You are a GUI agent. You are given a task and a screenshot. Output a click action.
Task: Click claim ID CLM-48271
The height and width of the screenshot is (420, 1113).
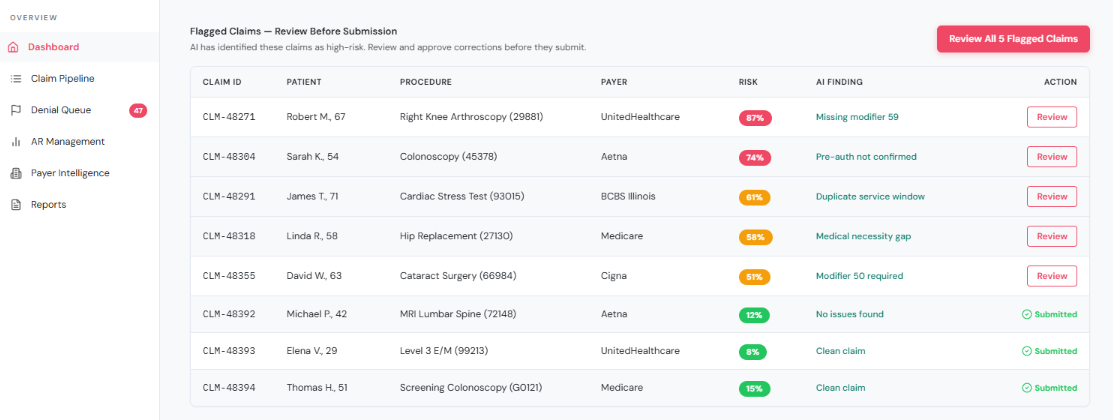click(x=229, y=117)
